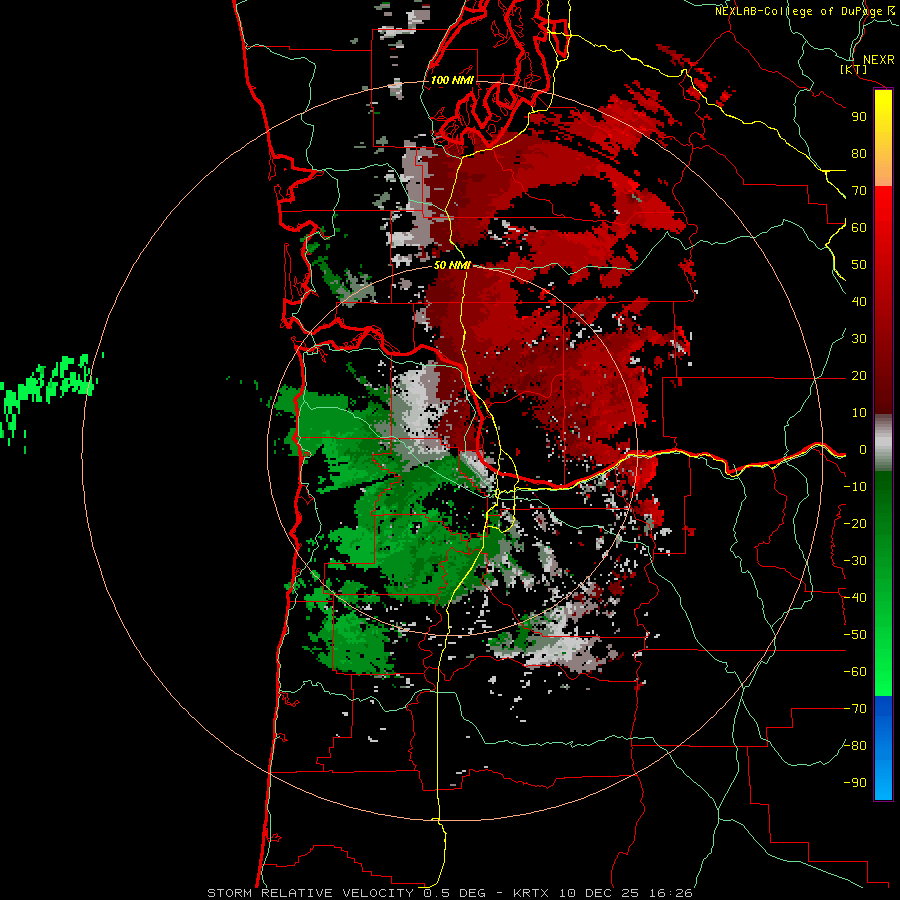Click the -10 value on the velocity scale
900x900 pixels.
(855, 487)
